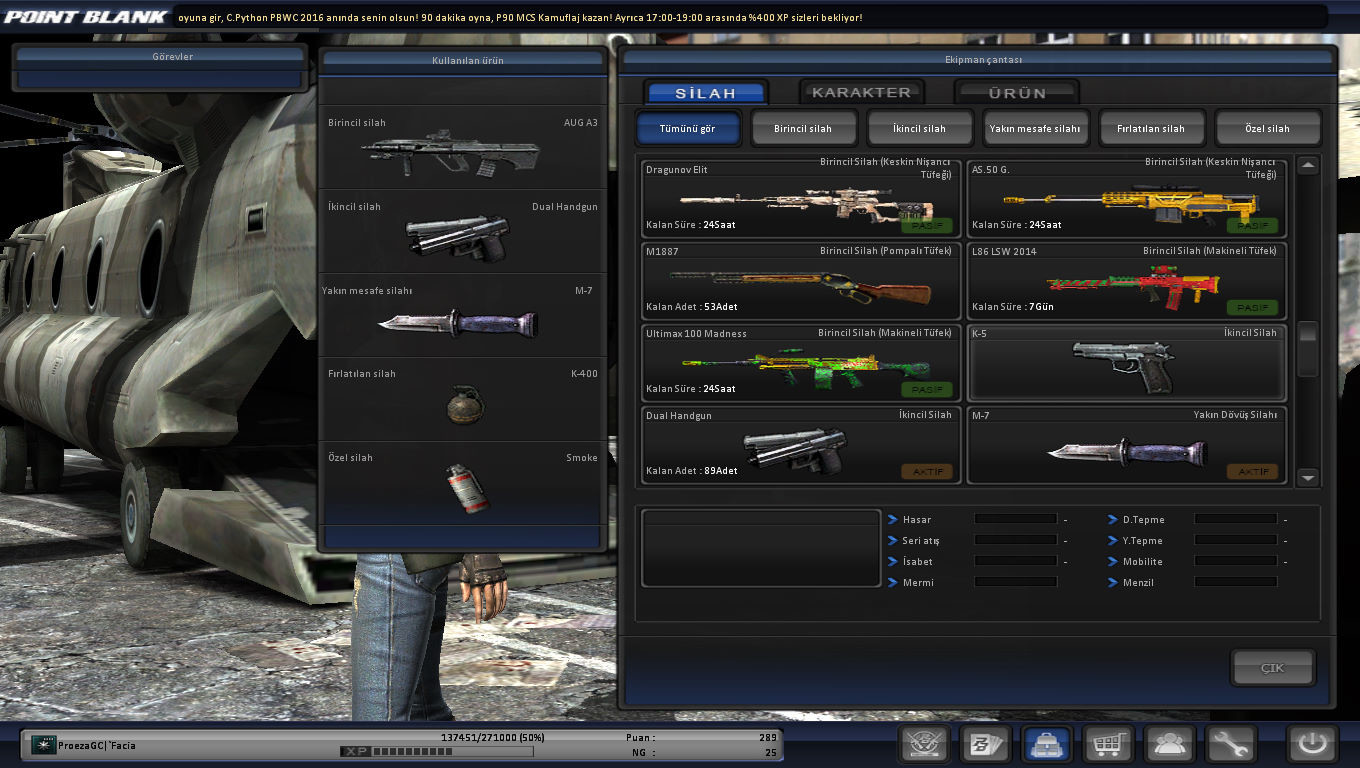Toggle the AKTİF badge on M-7 card
This screenshot has width=1360, height=768.
click(x=1252, y=471)
